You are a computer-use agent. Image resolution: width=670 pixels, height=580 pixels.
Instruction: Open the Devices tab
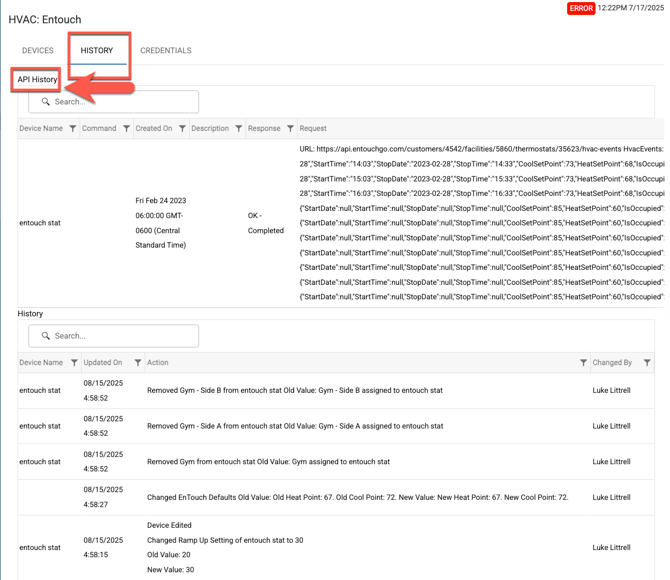pos(38,50)
